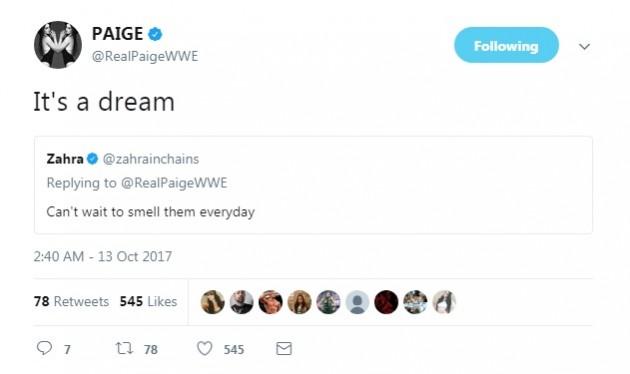Toggle the Following button
Viewport: 630px width, 374px height.
click(x=506, y=45)
